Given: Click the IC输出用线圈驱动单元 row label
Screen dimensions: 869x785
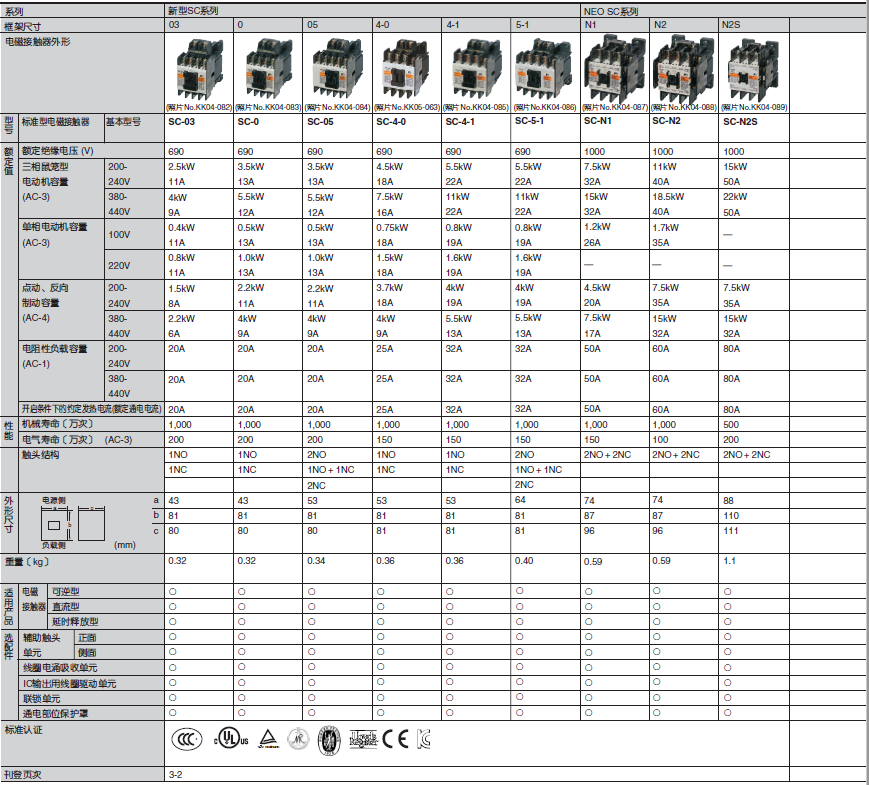Looking at the screenshot, I should (70, 684).
